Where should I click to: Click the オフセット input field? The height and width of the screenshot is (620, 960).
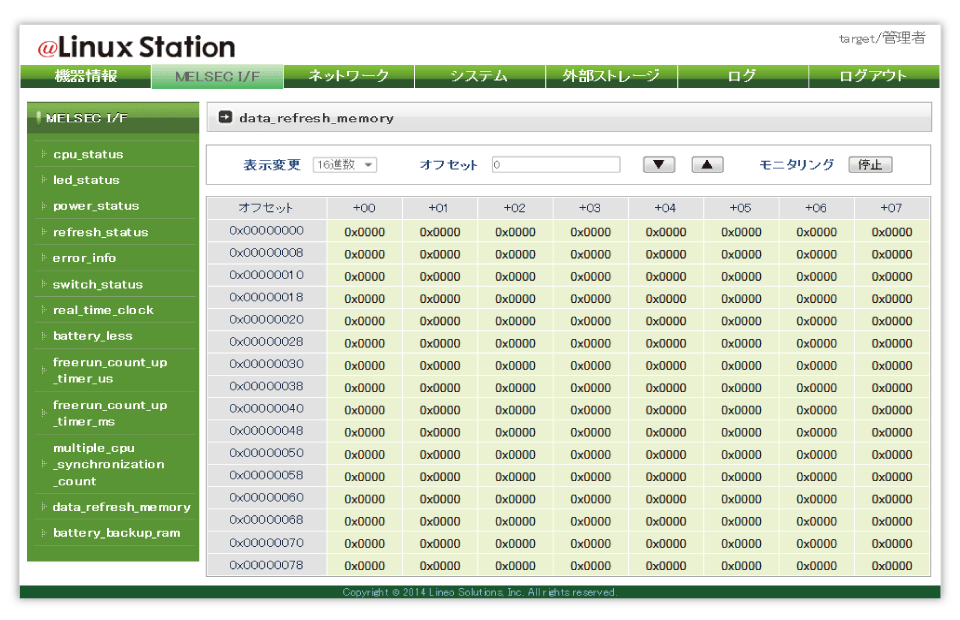(555, 165)
